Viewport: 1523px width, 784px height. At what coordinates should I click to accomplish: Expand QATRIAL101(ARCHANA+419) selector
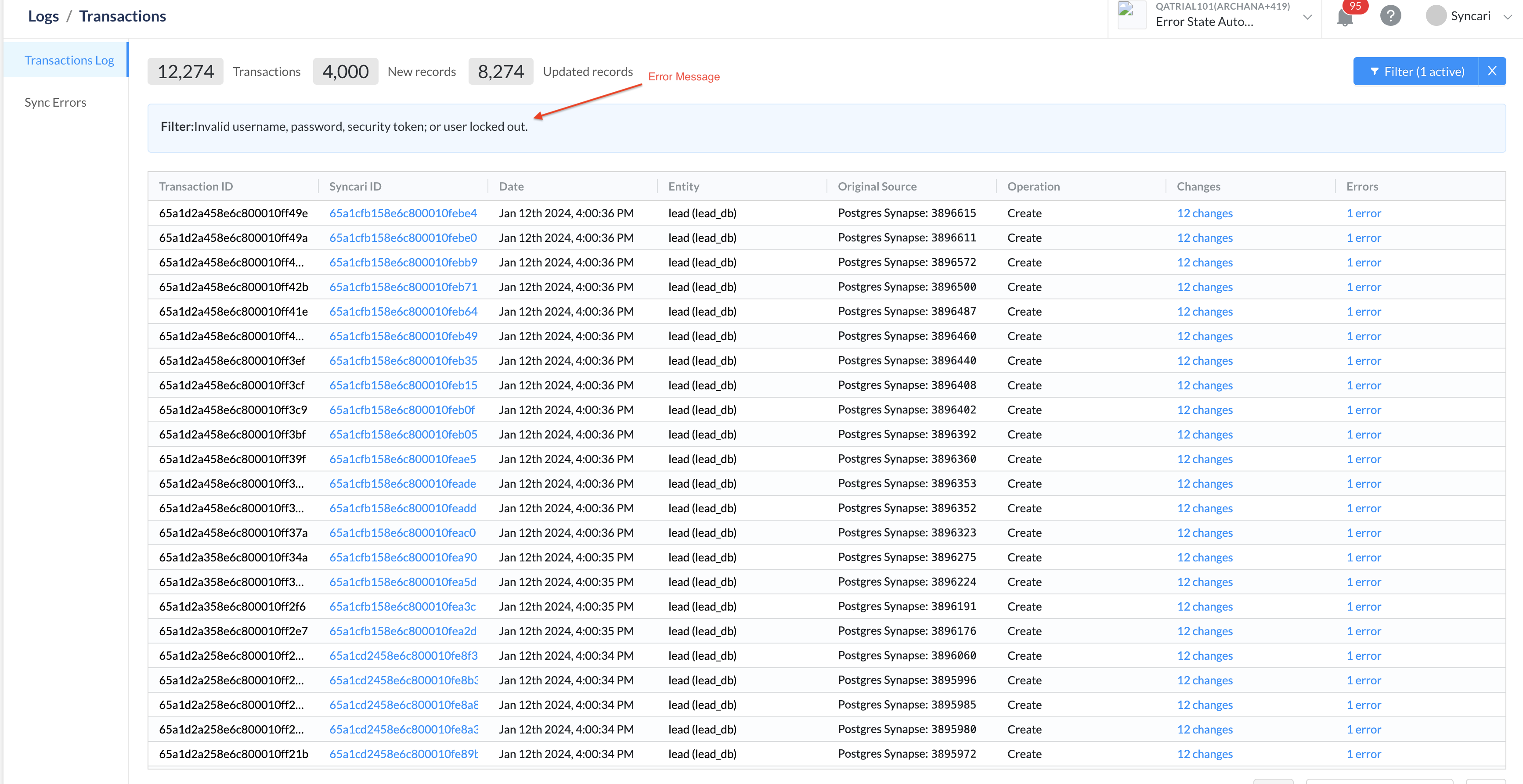tap(1234, 7)
